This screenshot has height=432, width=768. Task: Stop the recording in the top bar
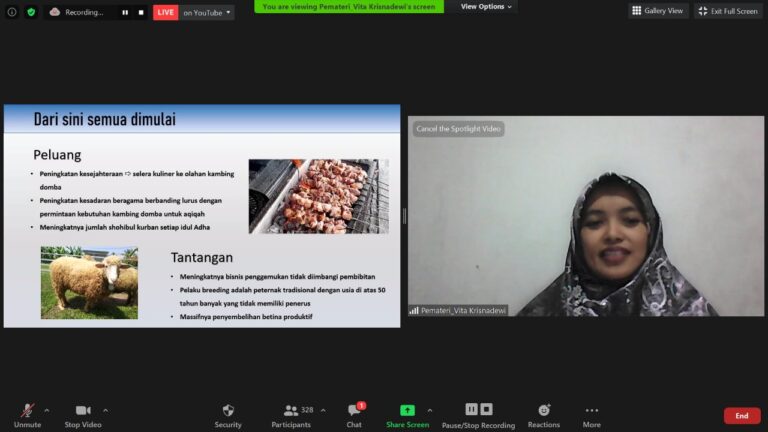click(141, 13)
